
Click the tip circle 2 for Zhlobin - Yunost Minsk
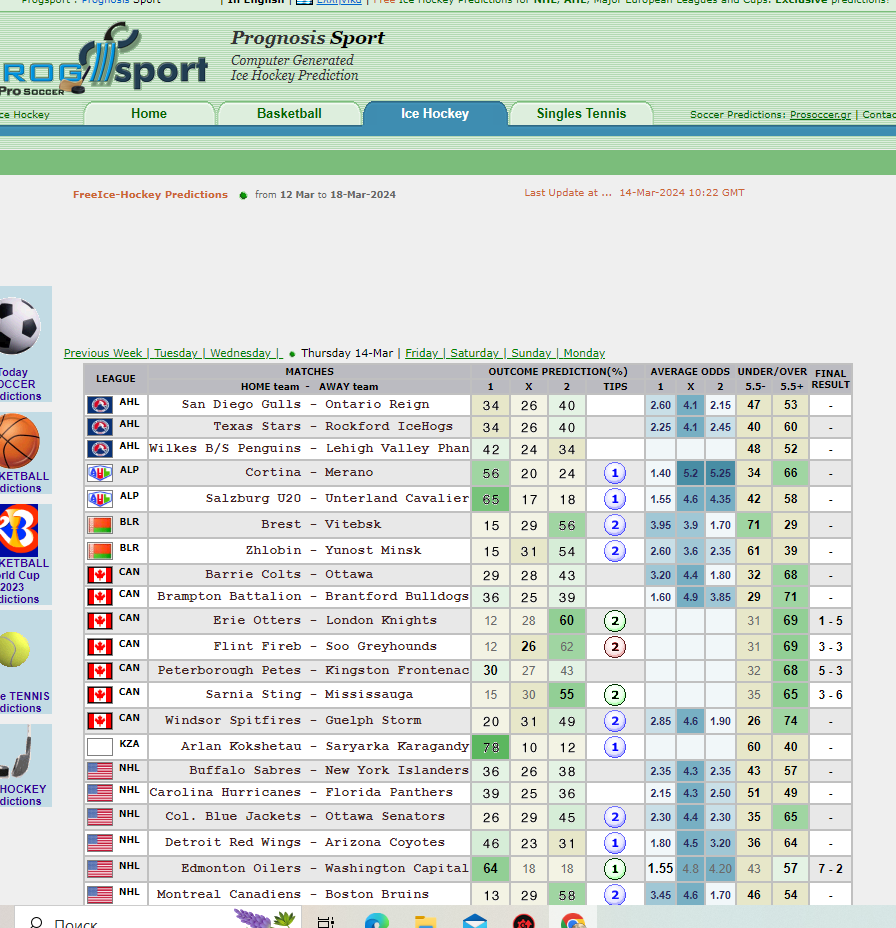pos(614,550)
